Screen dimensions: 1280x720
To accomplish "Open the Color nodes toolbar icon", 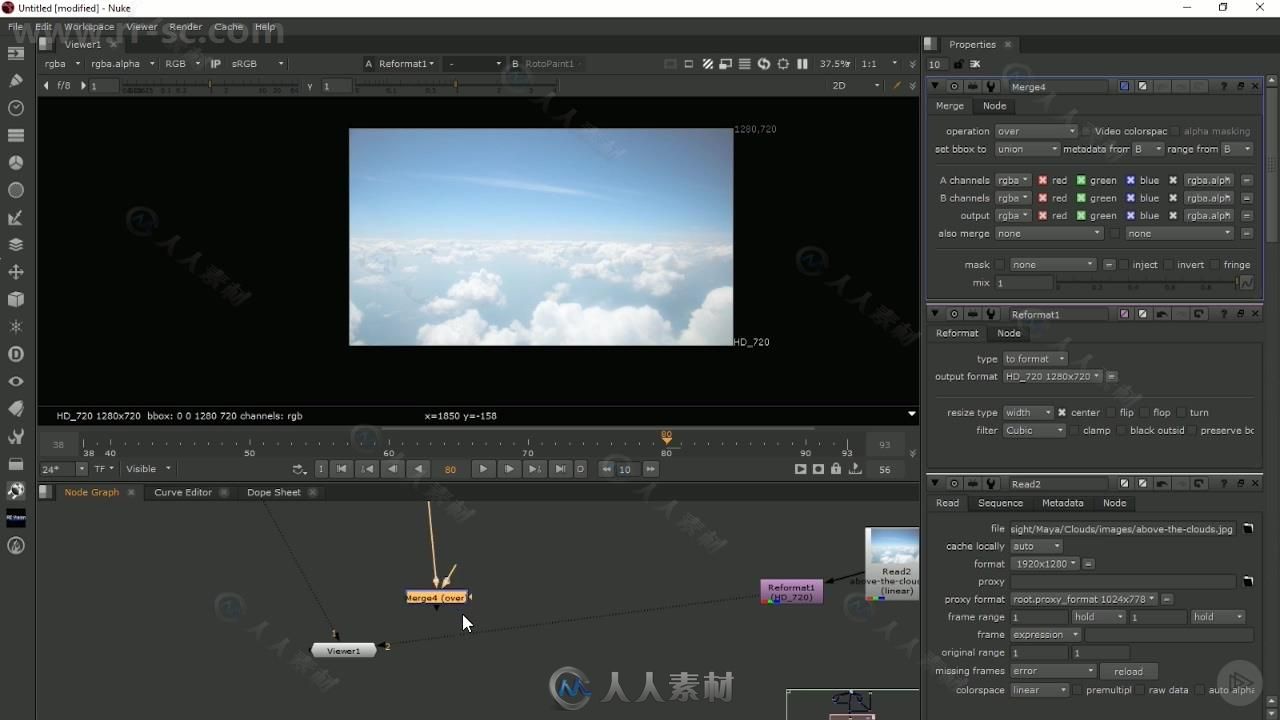I will pyautogui.click(x=16, y=162).
